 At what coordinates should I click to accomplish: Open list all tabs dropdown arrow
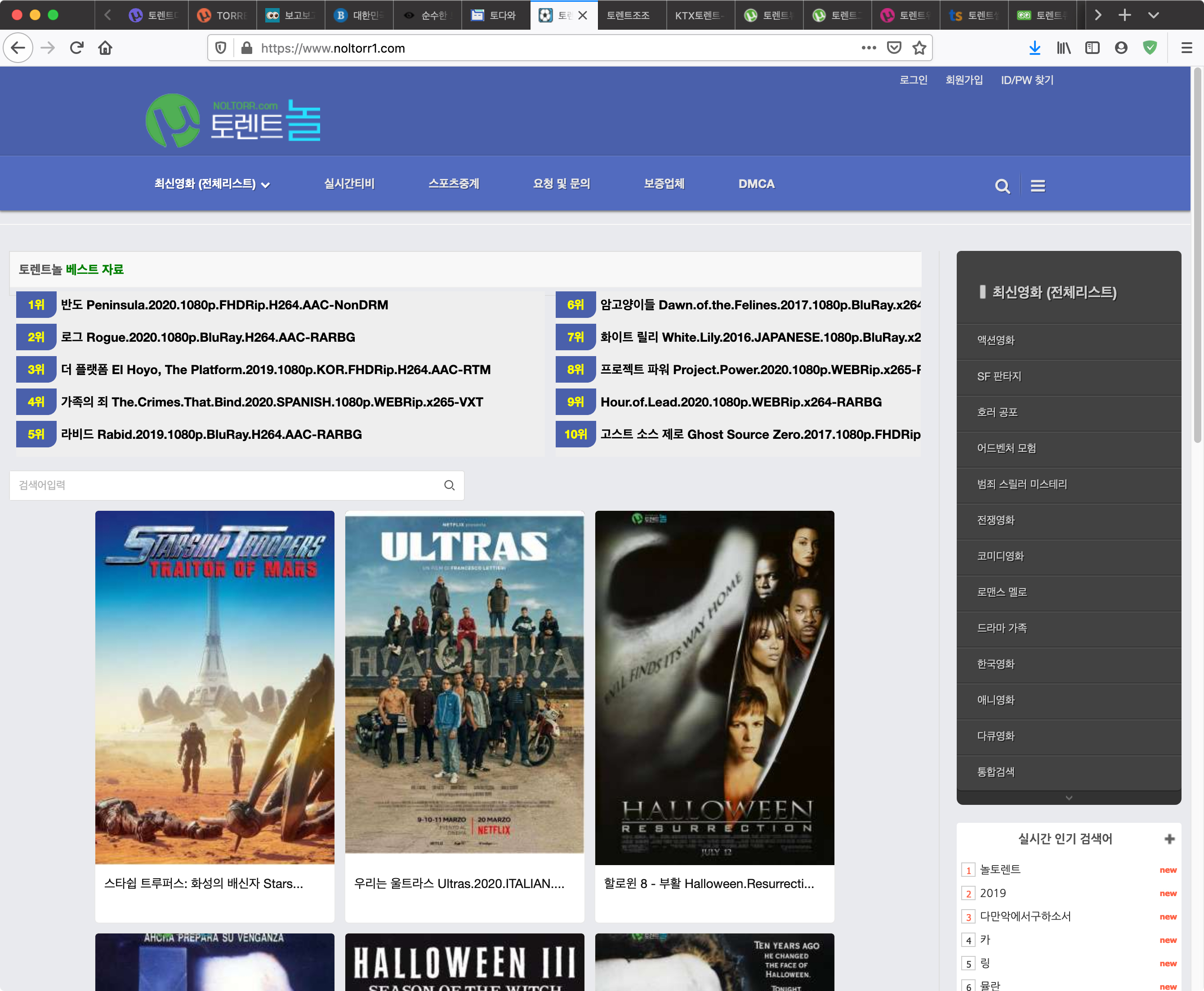point(1153,15)
